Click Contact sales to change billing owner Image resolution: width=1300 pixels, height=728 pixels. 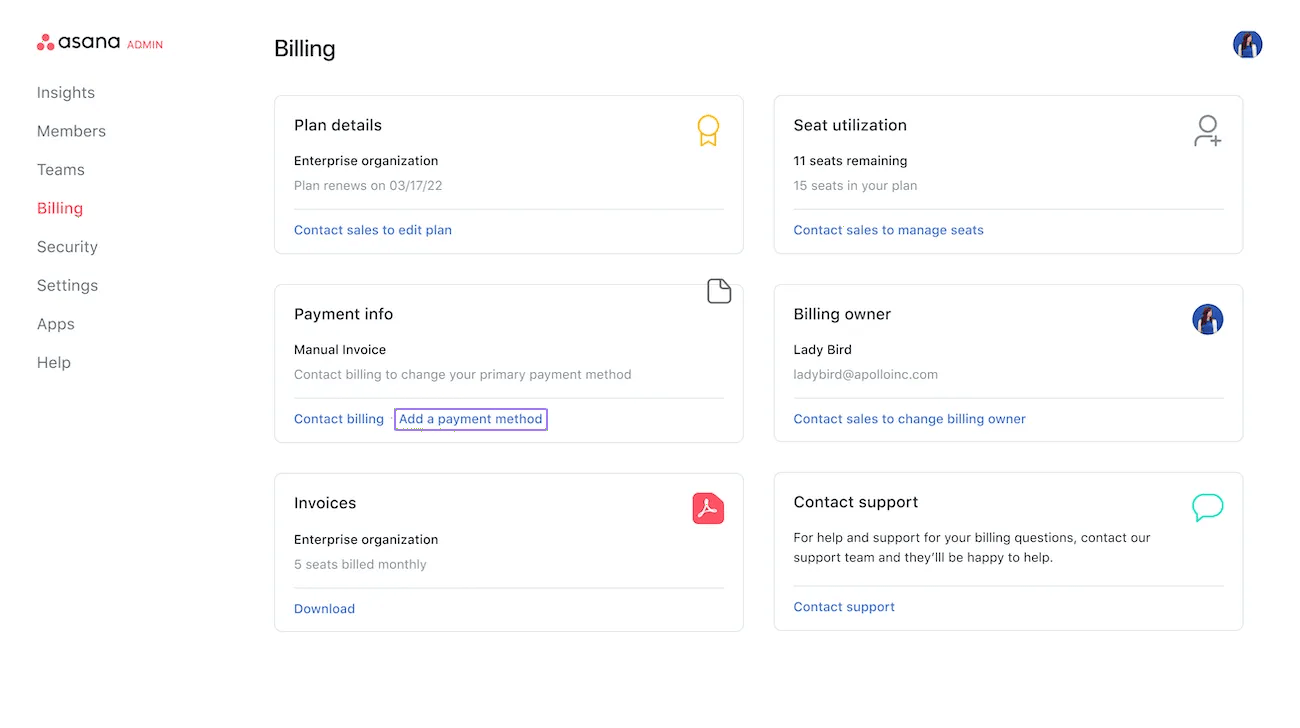909,419
